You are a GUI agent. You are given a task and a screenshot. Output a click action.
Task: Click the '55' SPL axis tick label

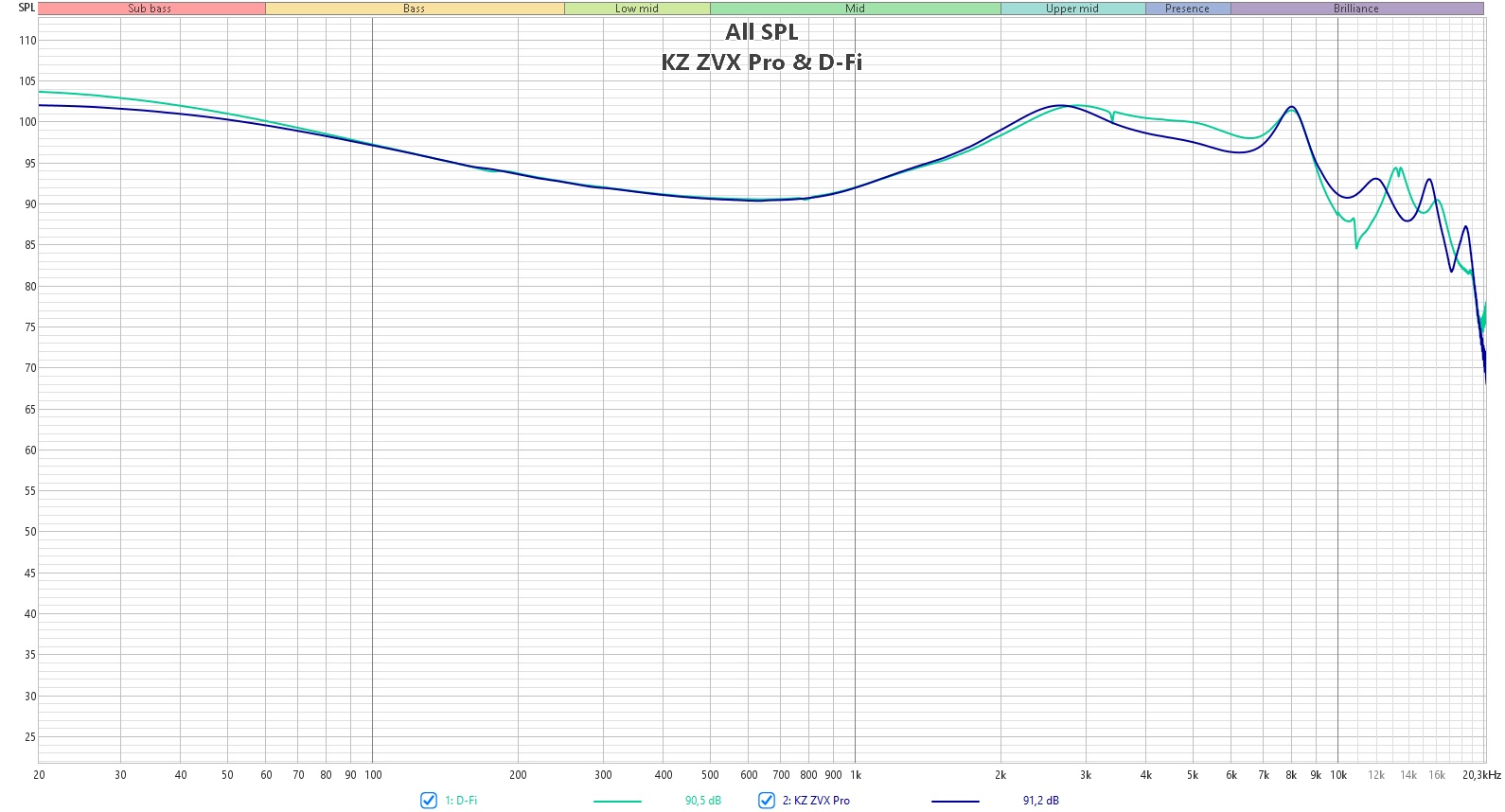pyautogui.click(x=30, y=491)
